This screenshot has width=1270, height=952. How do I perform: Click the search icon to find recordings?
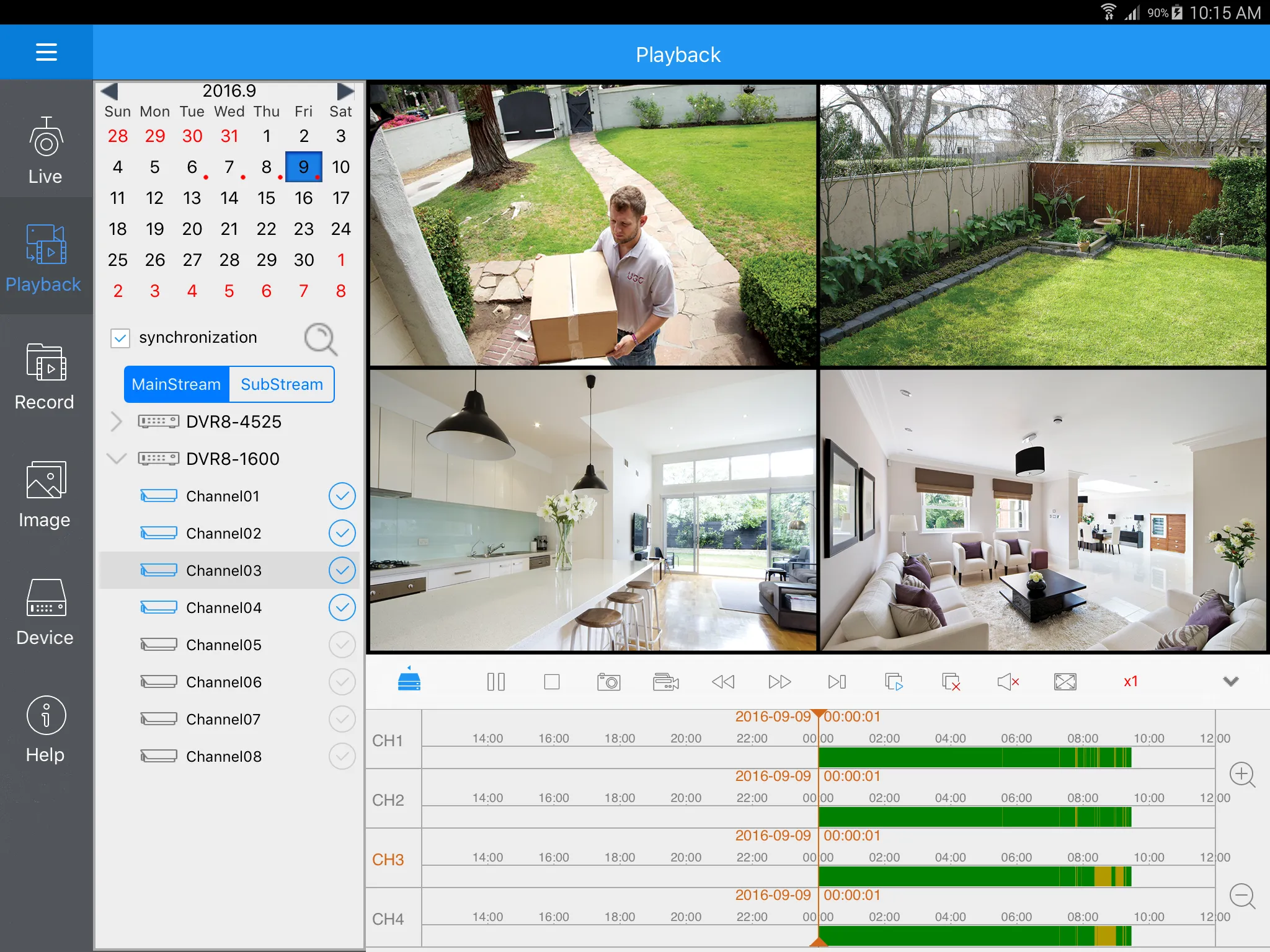click(321, 339)
